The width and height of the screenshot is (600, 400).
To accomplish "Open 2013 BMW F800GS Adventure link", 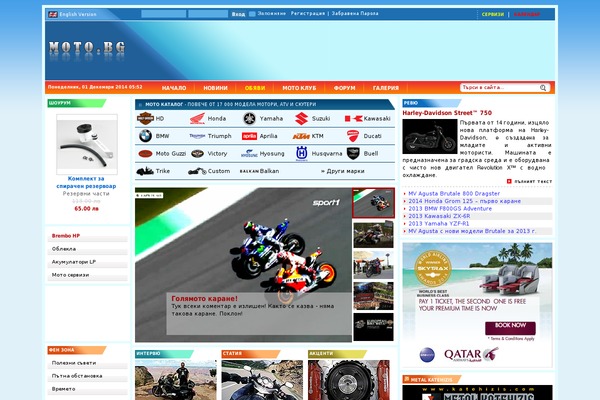I will pos(450,209).
